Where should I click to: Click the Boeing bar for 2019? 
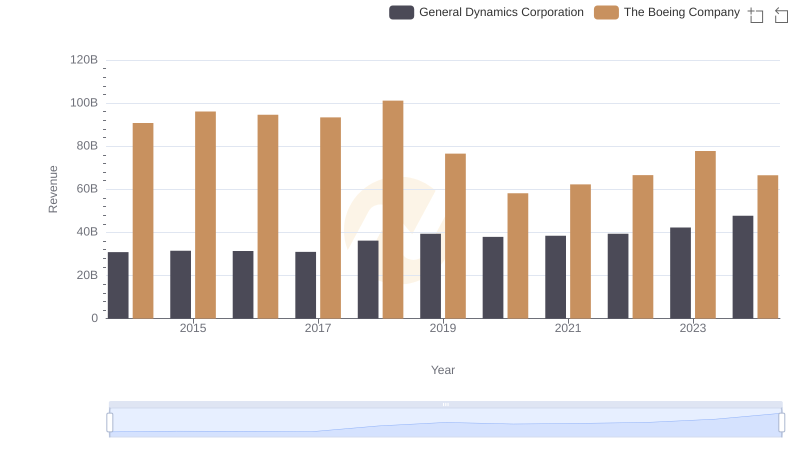455,236
